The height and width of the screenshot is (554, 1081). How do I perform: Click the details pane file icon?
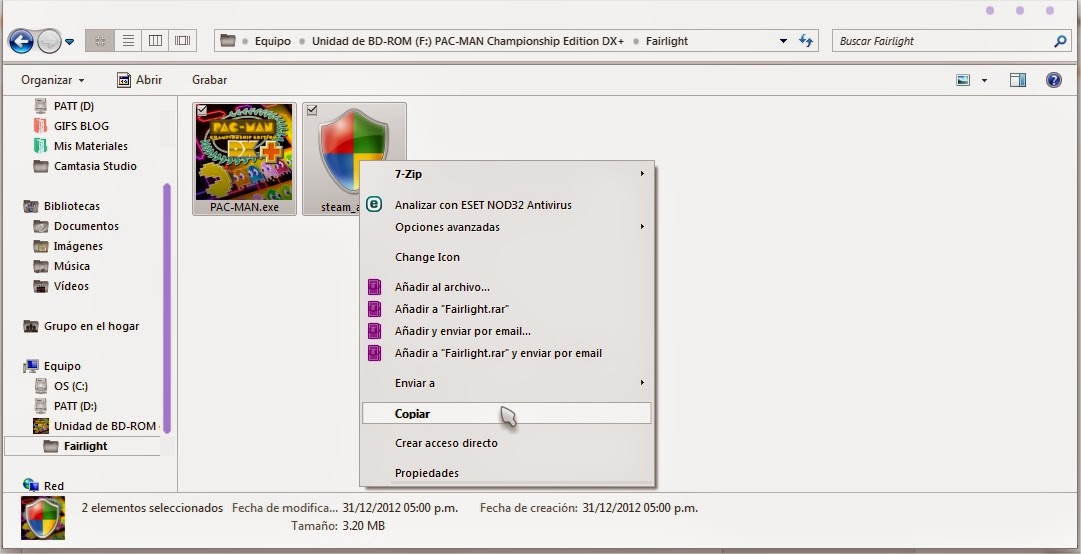click(x=43, y=517)
